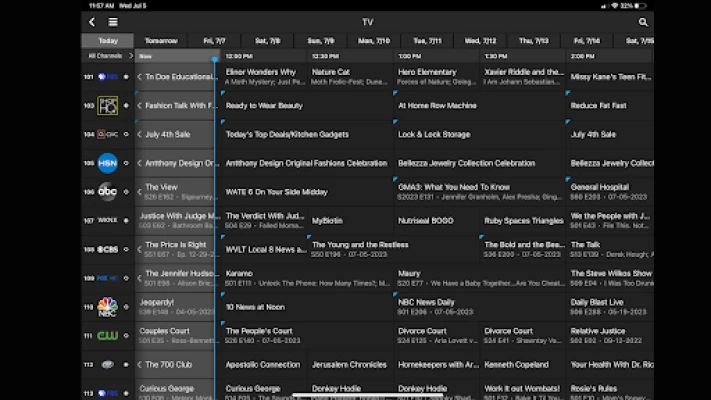711x400 pixels.
Task: Toggle favorite dot for channel 101
Action: [126, 77]
